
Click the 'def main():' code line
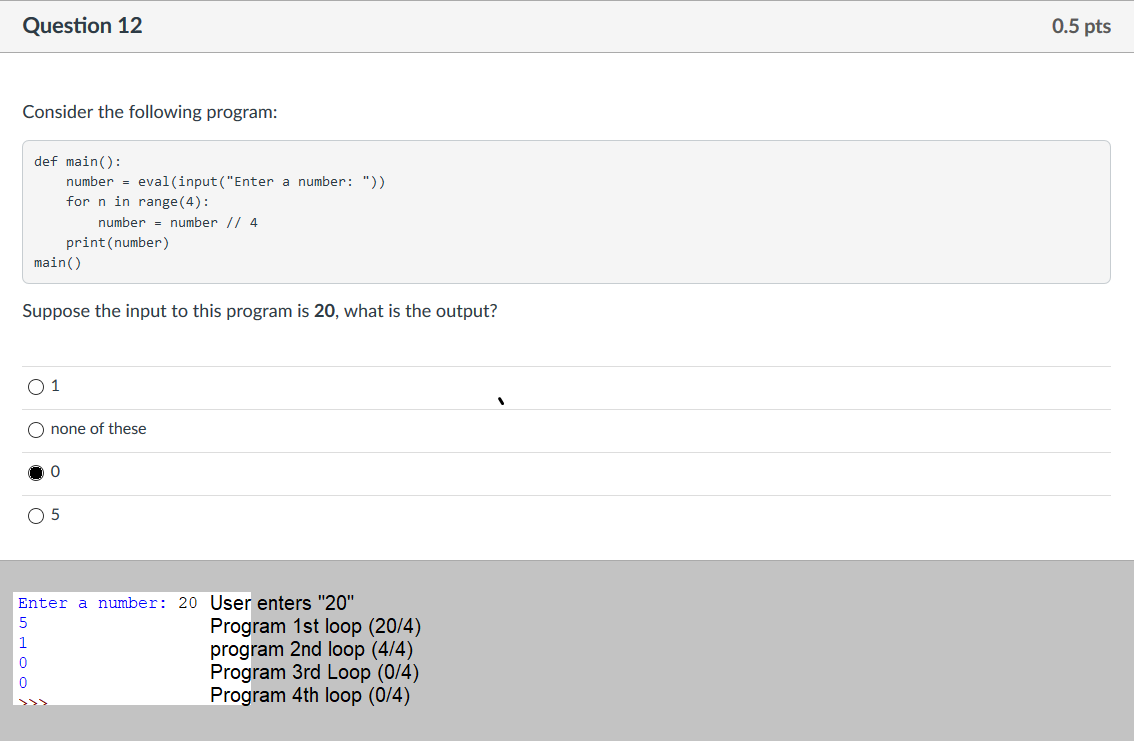pyautogui.click(x=78, y=161)
